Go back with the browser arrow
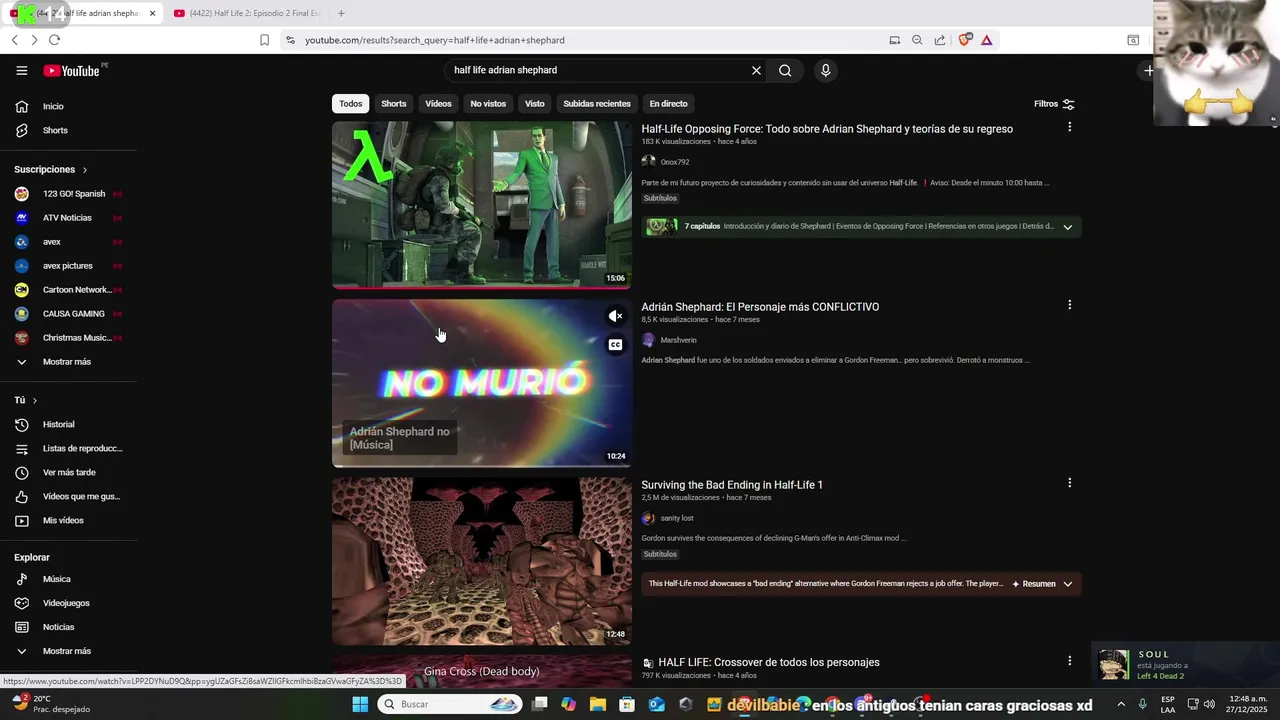 [x=14, y=40]
